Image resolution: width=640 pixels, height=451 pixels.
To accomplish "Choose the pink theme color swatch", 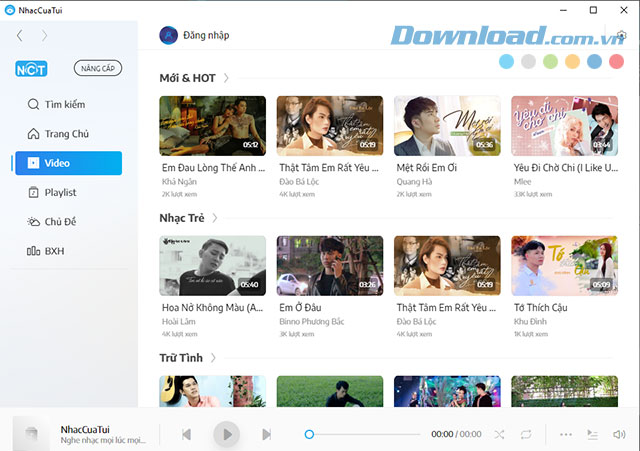I will click(616, 62).
